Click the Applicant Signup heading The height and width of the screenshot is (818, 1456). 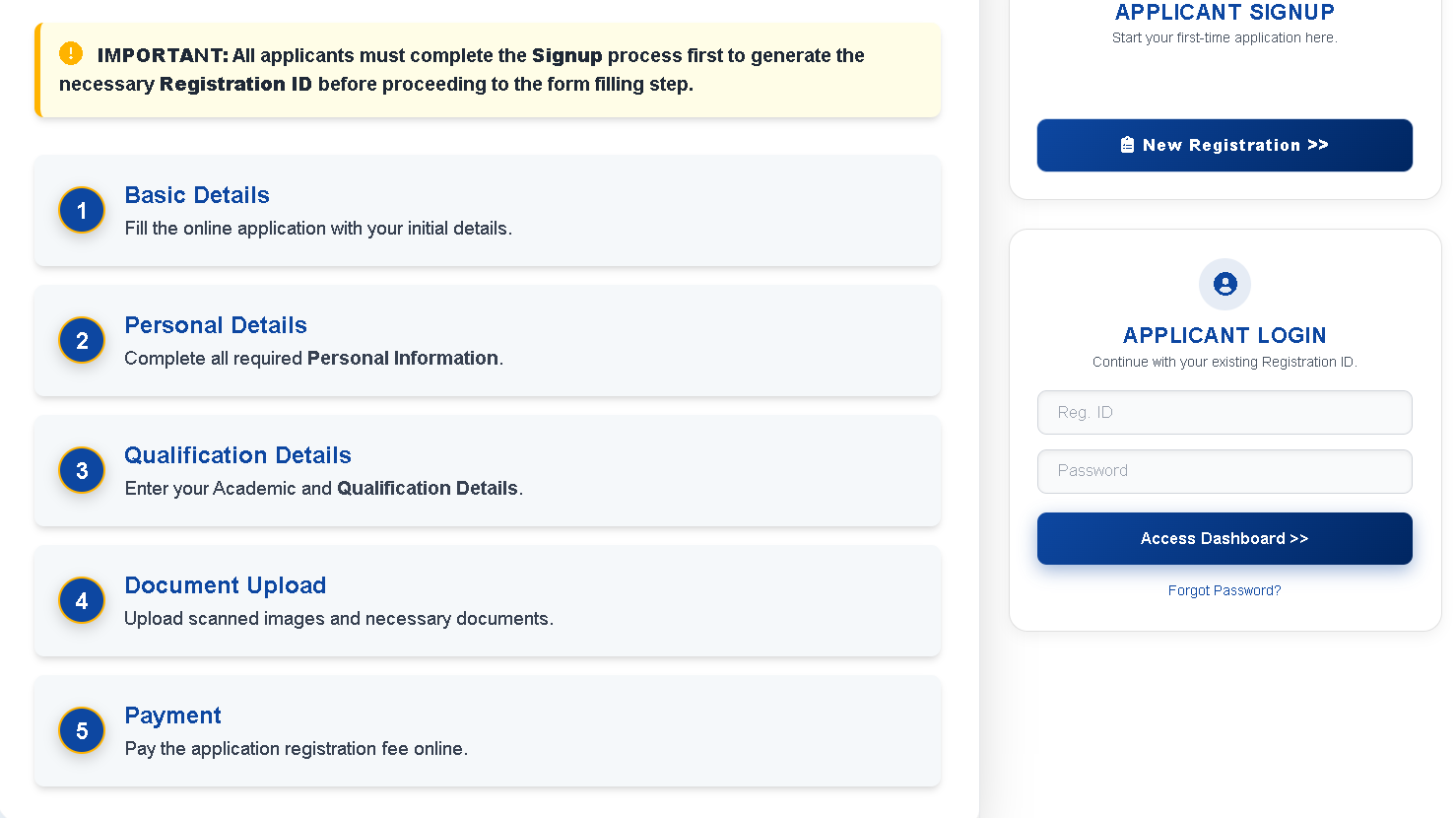coord(1224,13)
